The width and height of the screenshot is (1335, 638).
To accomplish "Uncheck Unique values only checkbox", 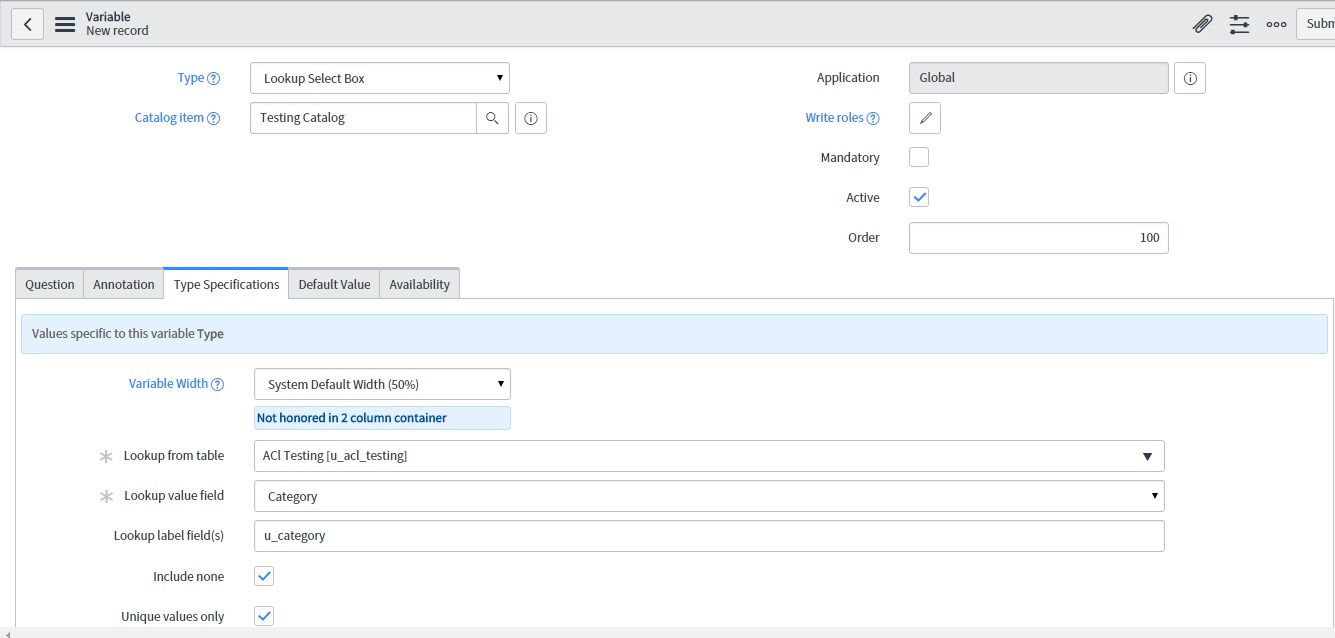I will click(264, 616).
